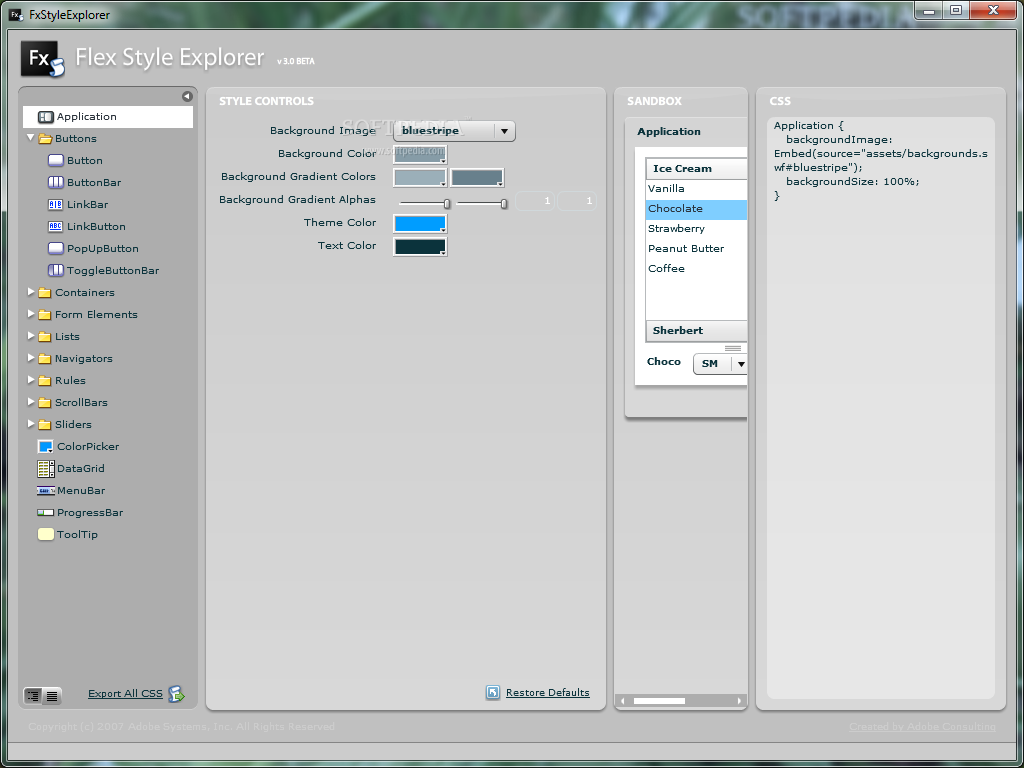Click the sandbox horizontal scrollbar thumb
1024x768 pixels.
click(660, 701)
